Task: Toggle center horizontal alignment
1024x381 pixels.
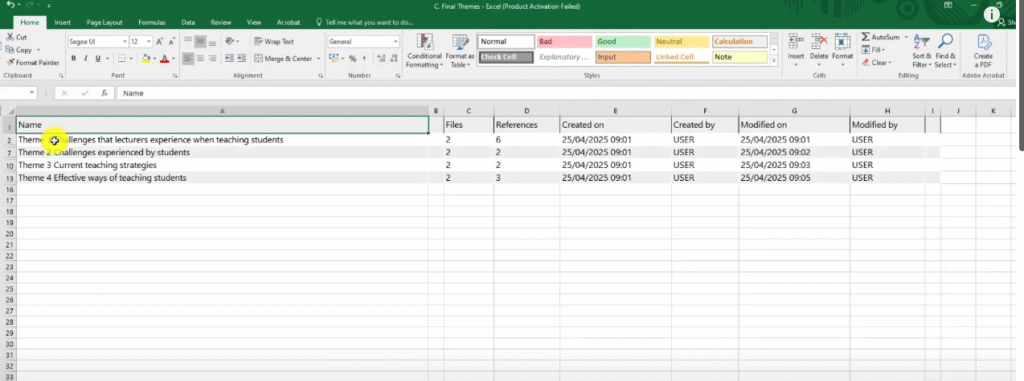Action: (x=200, y=59)
